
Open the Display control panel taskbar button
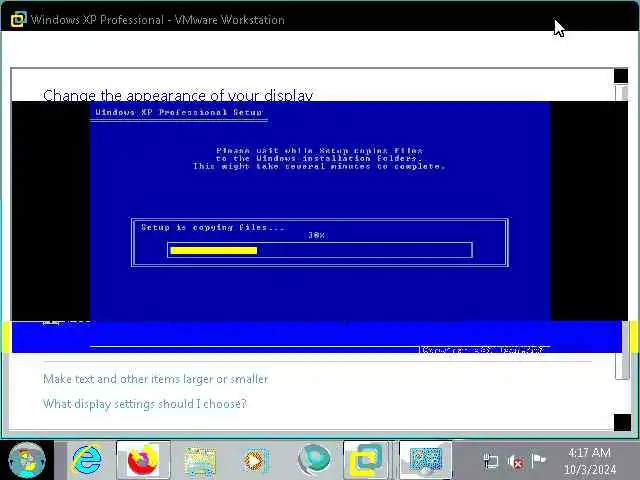[425, 460]
